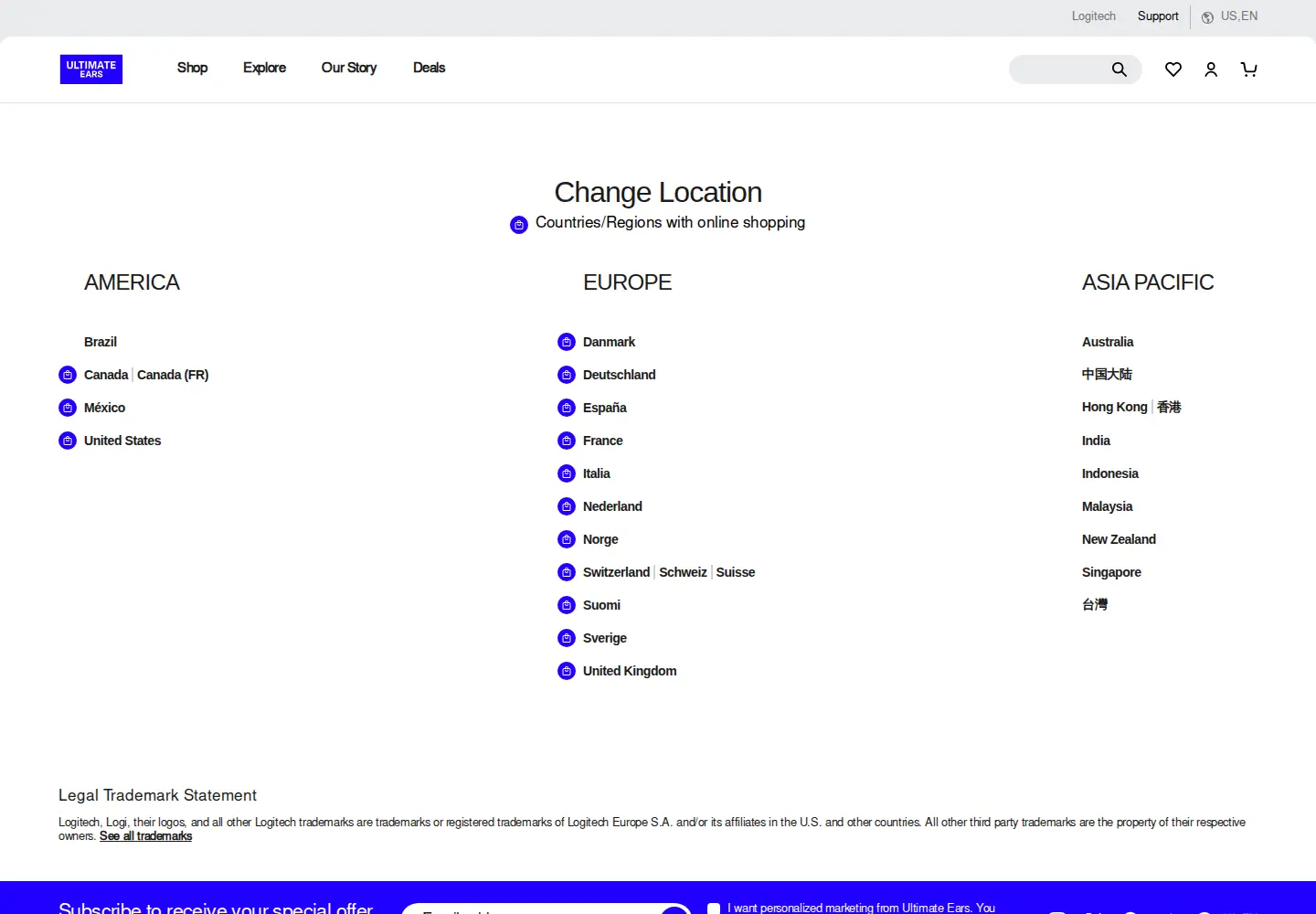
Task: Click shopping bag icon next to France
Action: coord(567,441)
